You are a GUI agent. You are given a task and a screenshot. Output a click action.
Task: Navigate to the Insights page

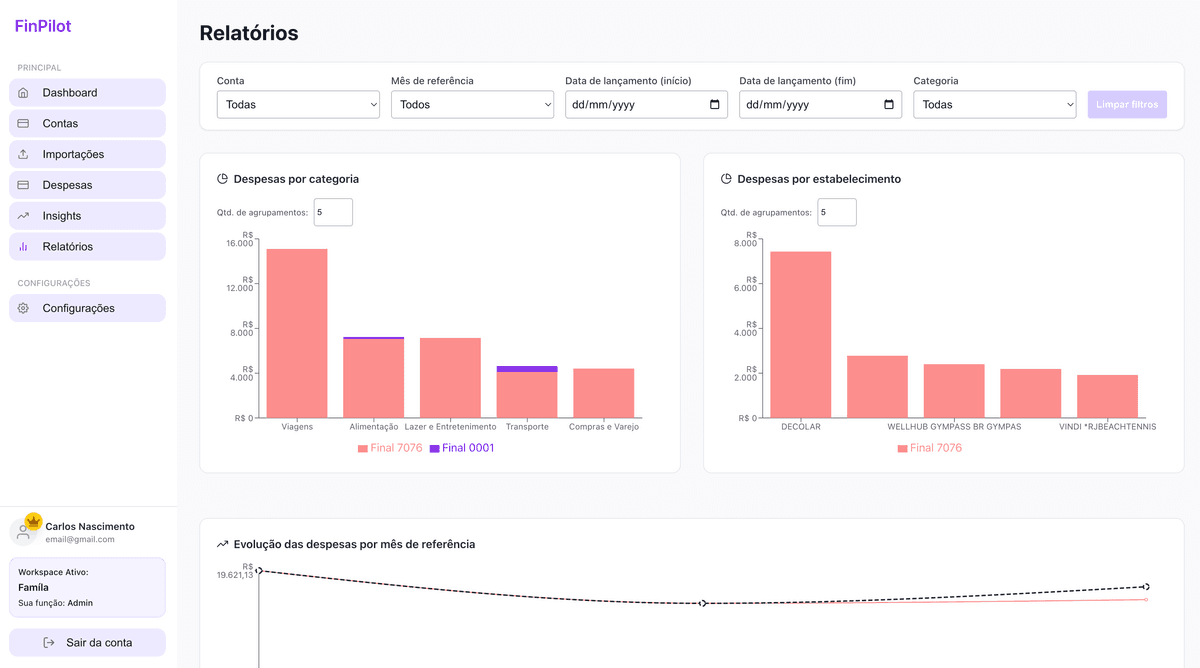point(87,215)
